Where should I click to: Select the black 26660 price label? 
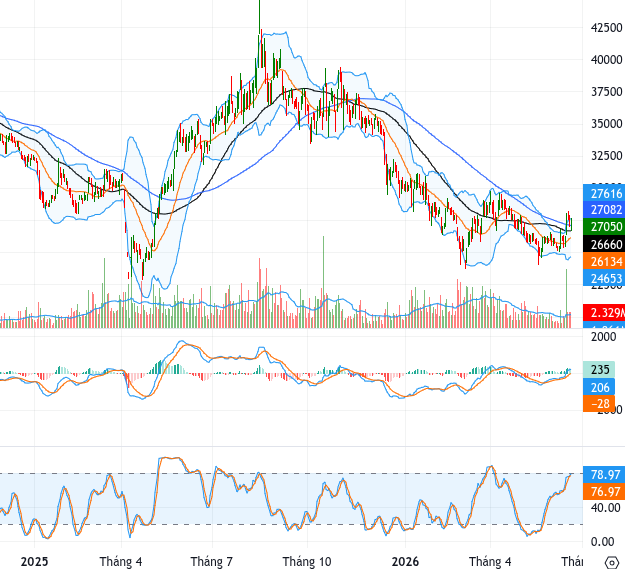pyautogui.click(x=604, y=244)
